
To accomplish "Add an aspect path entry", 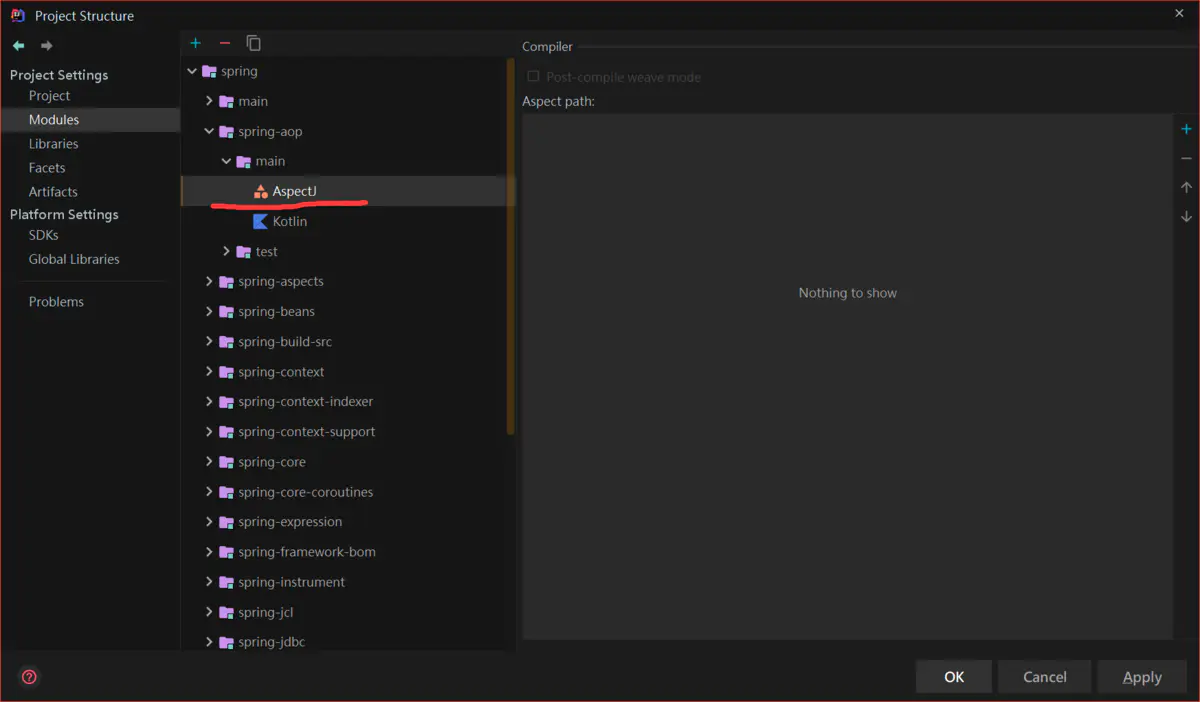I will (1186, 129).
